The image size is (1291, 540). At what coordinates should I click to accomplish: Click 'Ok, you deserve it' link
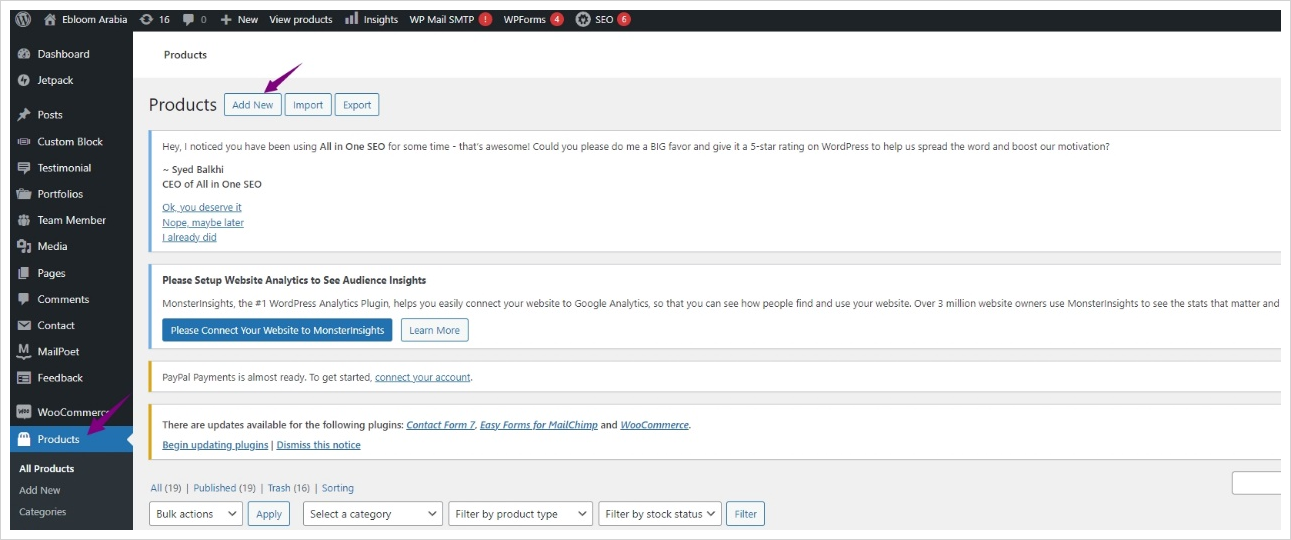point(202,207)
